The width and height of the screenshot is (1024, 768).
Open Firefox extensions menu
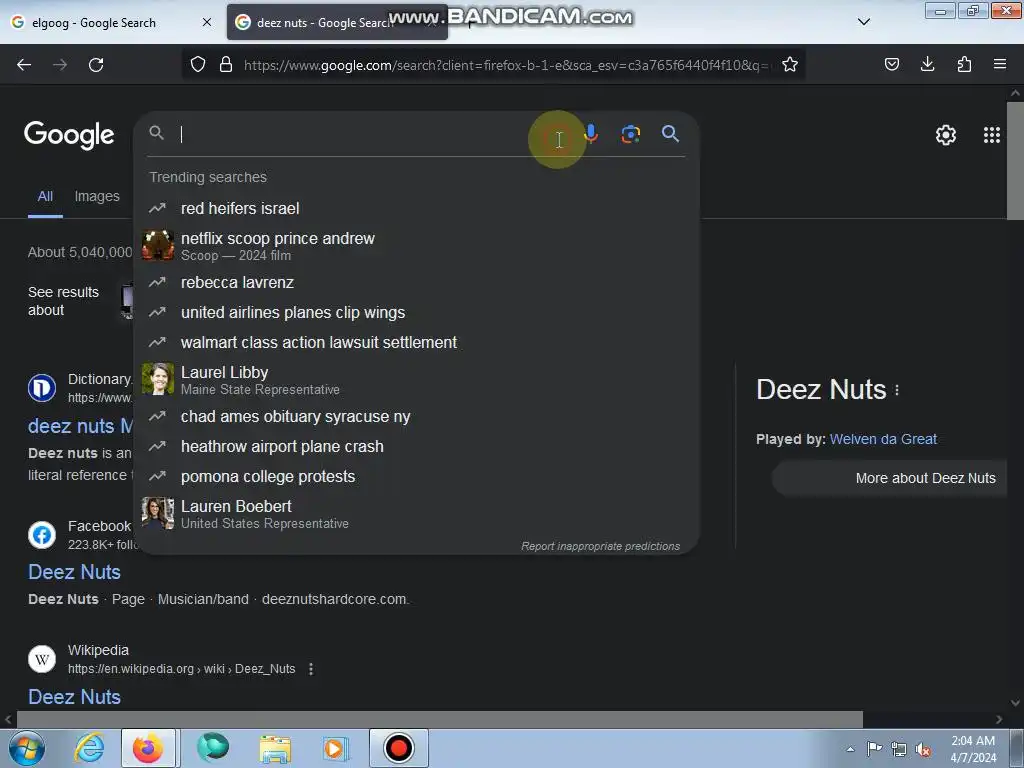tap(964, 64)
